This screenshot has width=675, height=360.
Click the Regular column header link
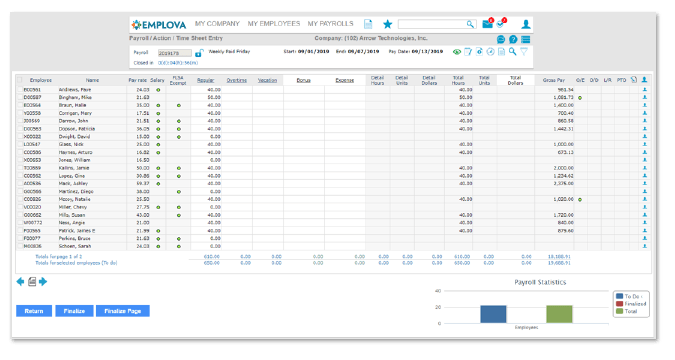point(205,81)
